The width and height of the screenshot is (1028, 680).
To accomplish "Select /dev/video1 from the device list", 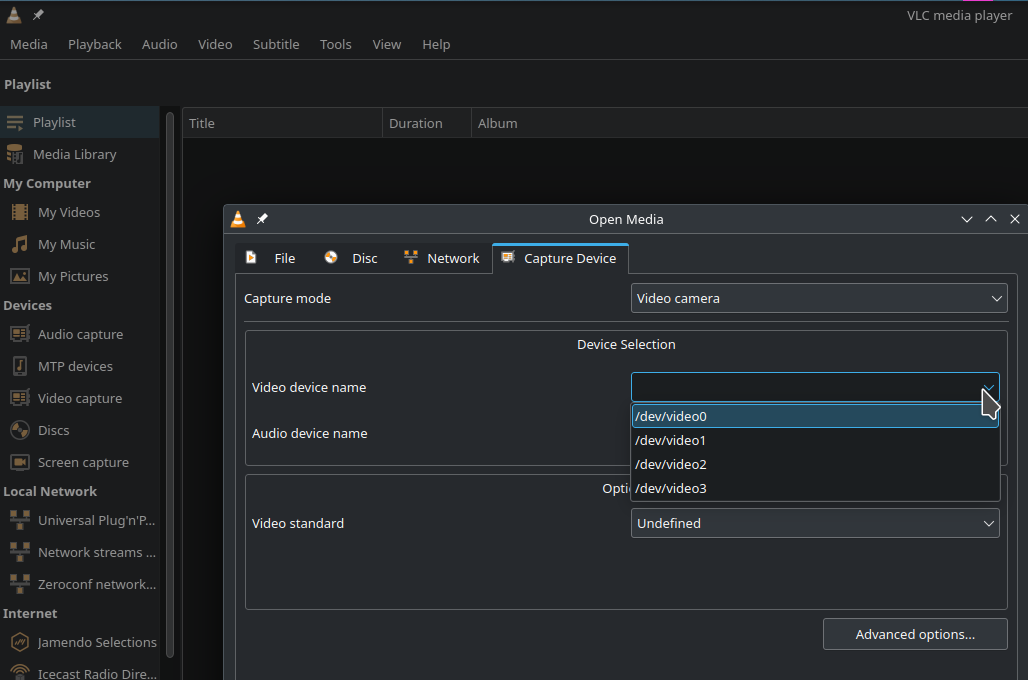I will 815,441.
